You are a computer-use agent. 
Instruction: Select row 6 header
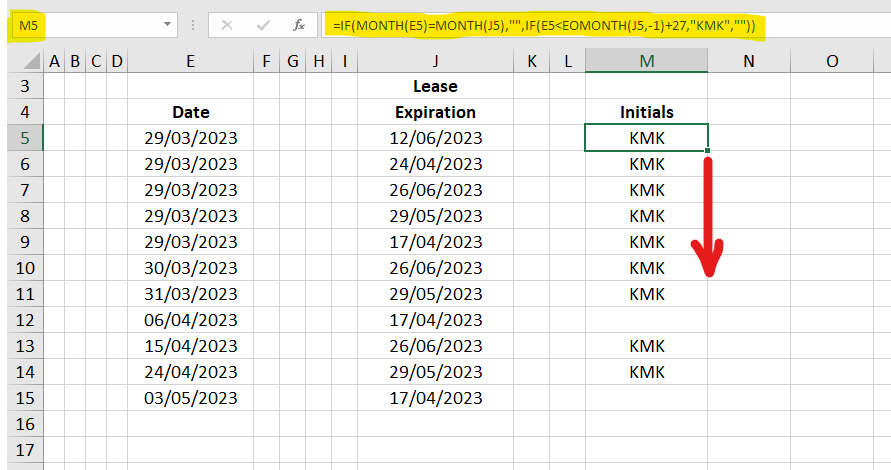pos(25,164)
